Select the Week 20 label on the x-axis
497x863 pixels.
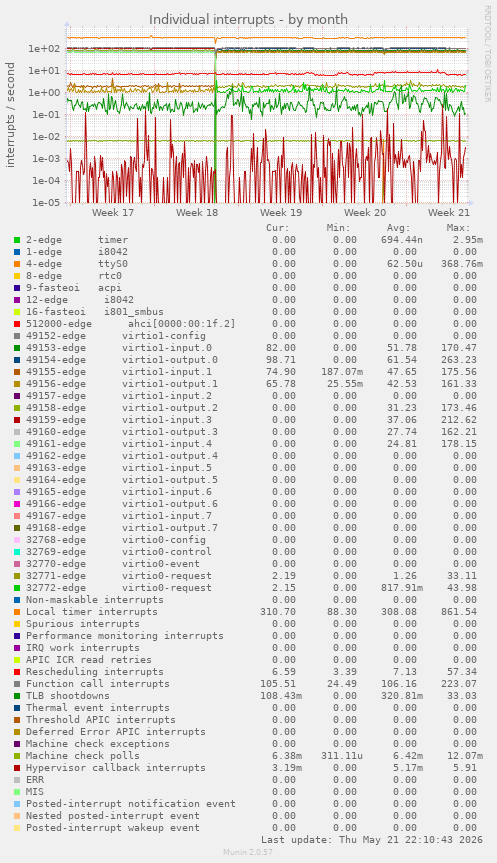(x=365, y=212)
